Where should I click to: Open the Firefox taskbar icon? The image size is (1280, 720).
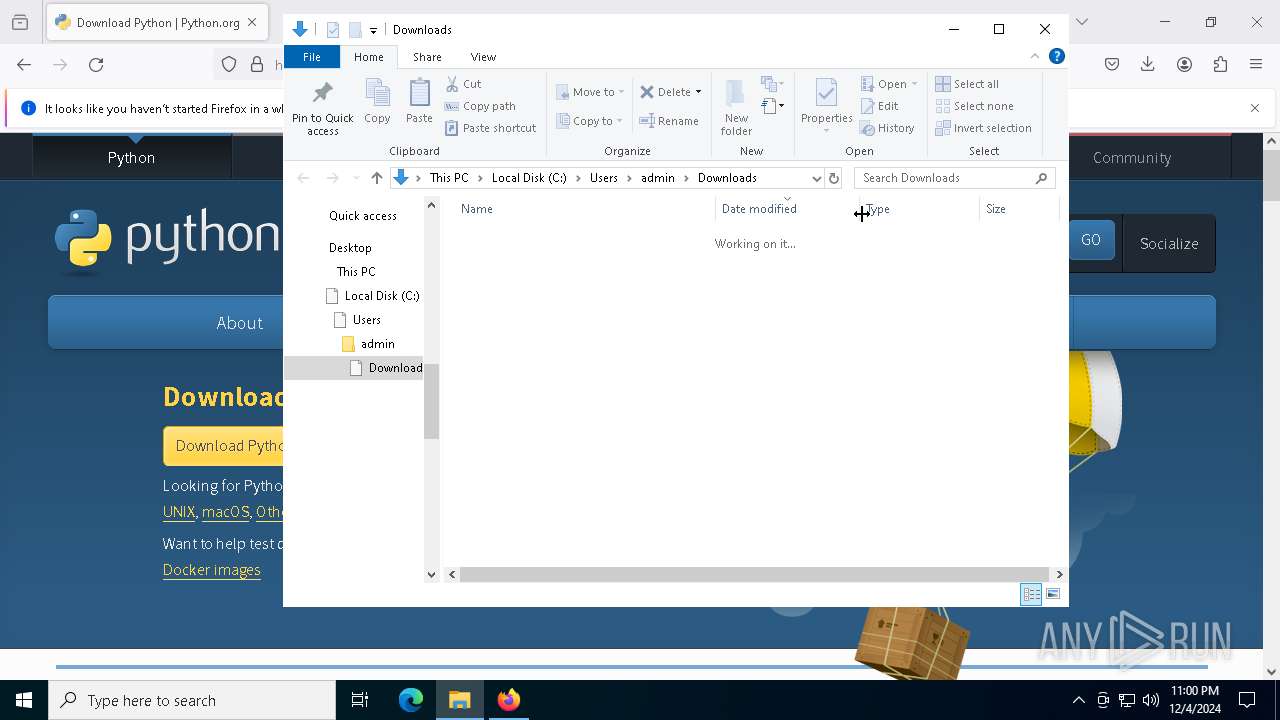[508, 700]
